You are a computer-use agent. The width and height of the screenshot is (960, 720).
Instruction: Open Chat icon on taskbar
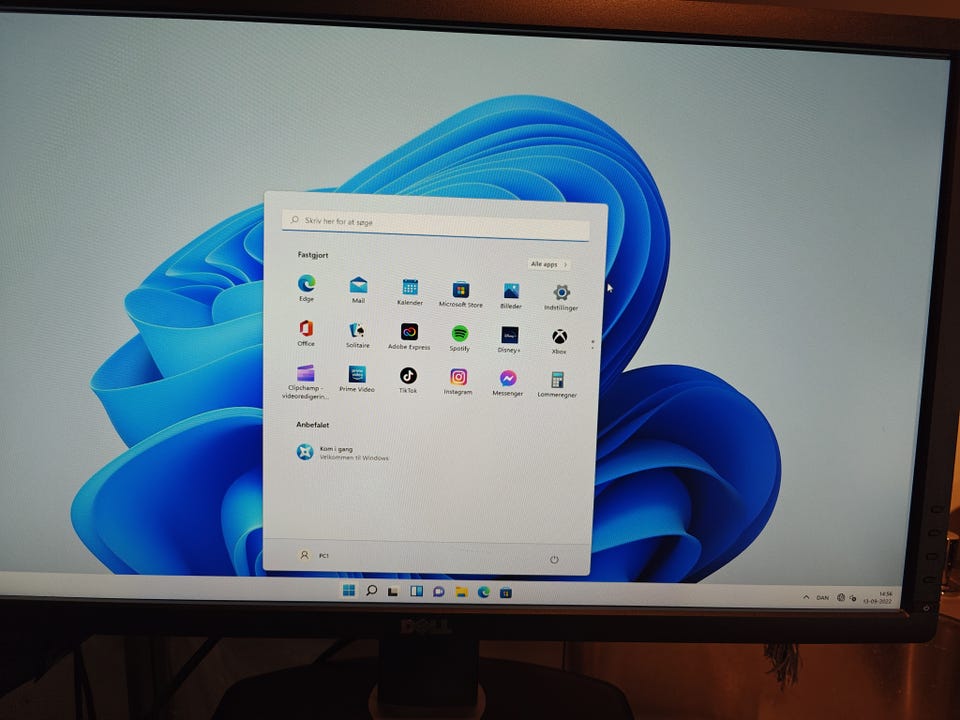pyautogui.click(x=438, y=592)
